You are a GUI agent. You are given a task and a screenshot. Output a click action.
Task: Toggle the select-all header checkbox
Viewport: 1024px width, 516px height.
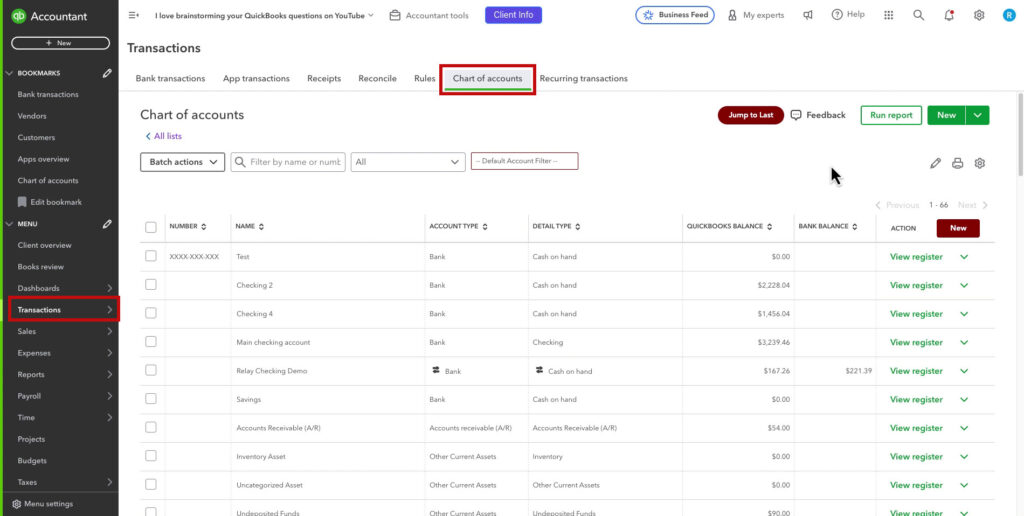[151, 227]
